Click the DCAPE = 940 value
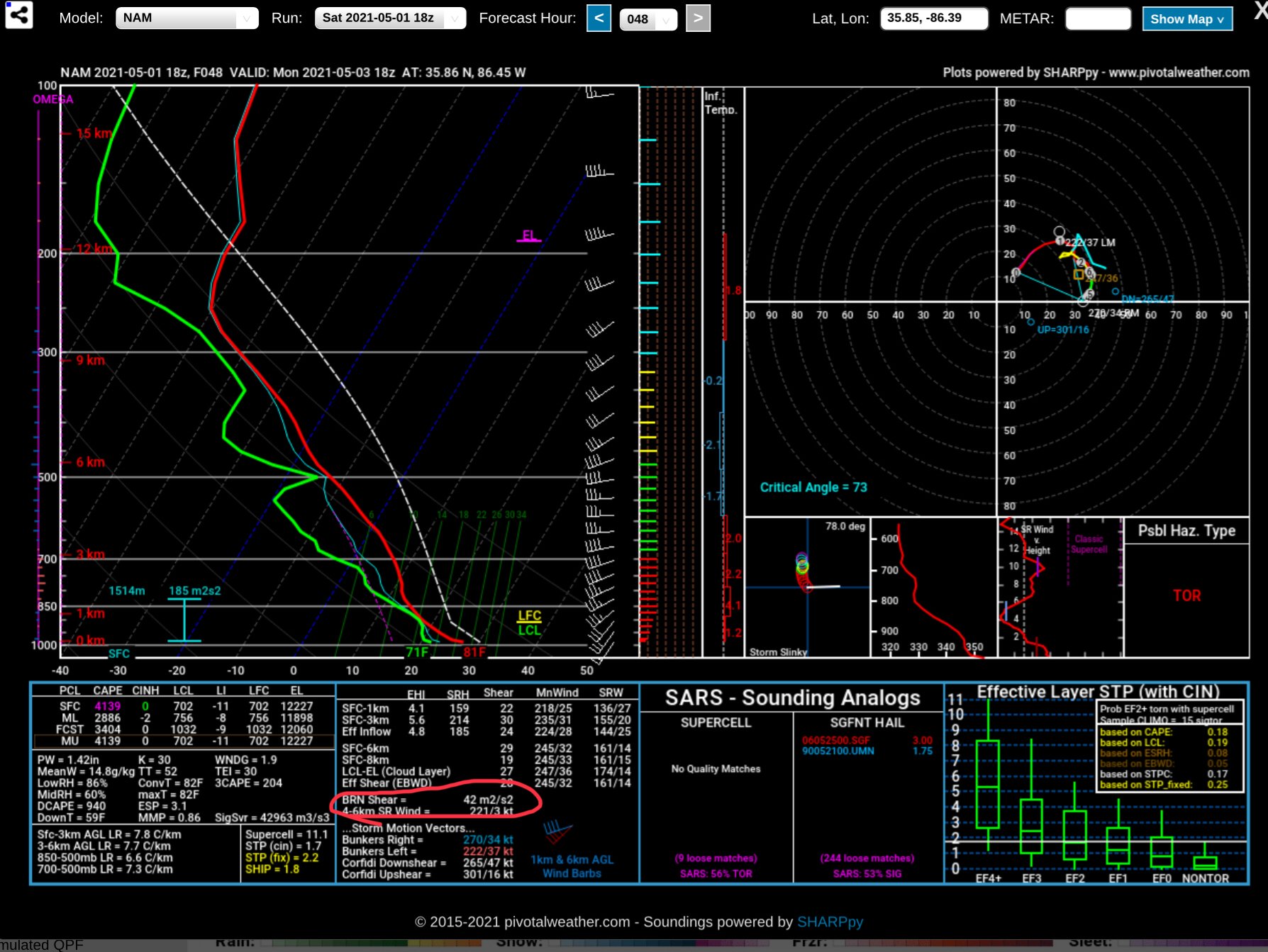The height and width of the screenshot is (952, 1268). click(71, 806)
